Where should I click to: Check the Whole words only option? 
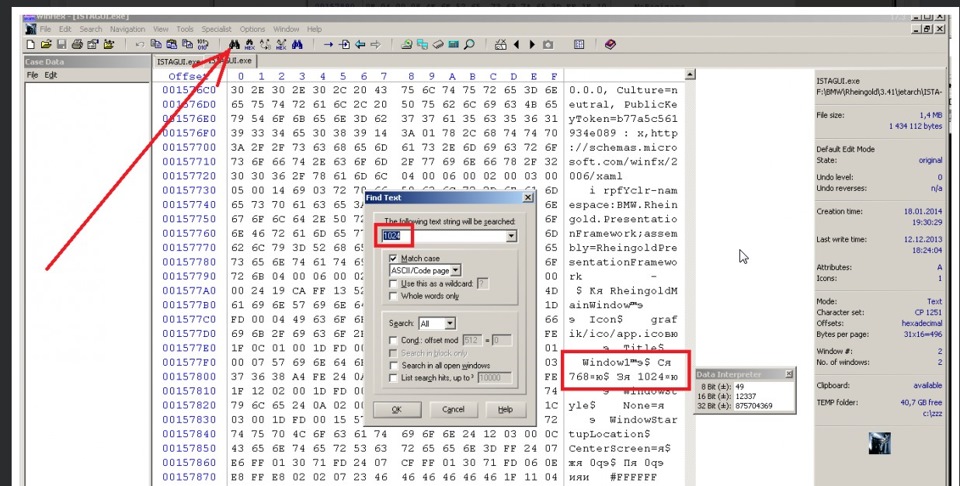393,296
